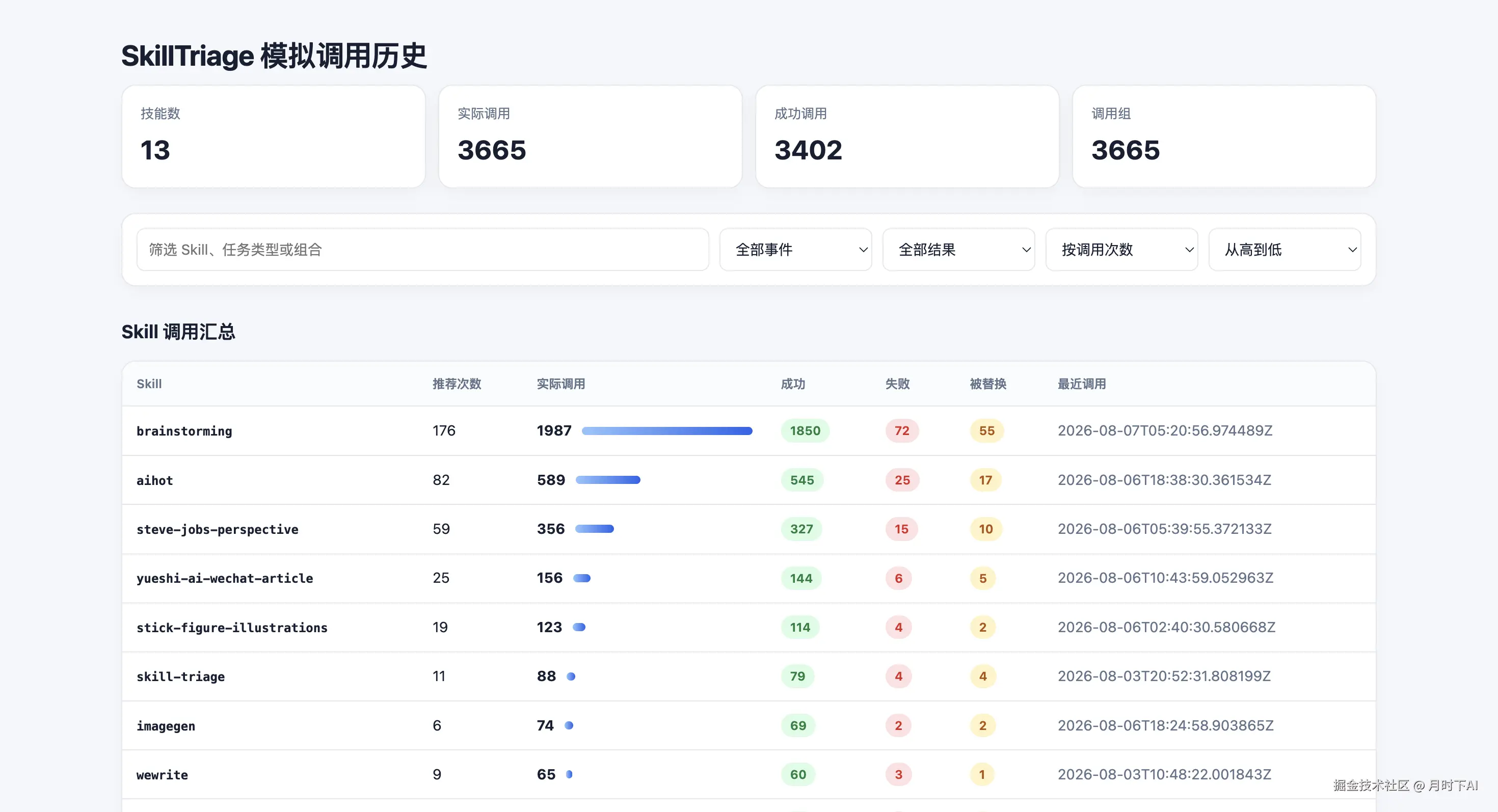The height and width of the screenshot is (812, 1498).
Task: Click the Skill filter search field
Action: (x=423, y=249)
